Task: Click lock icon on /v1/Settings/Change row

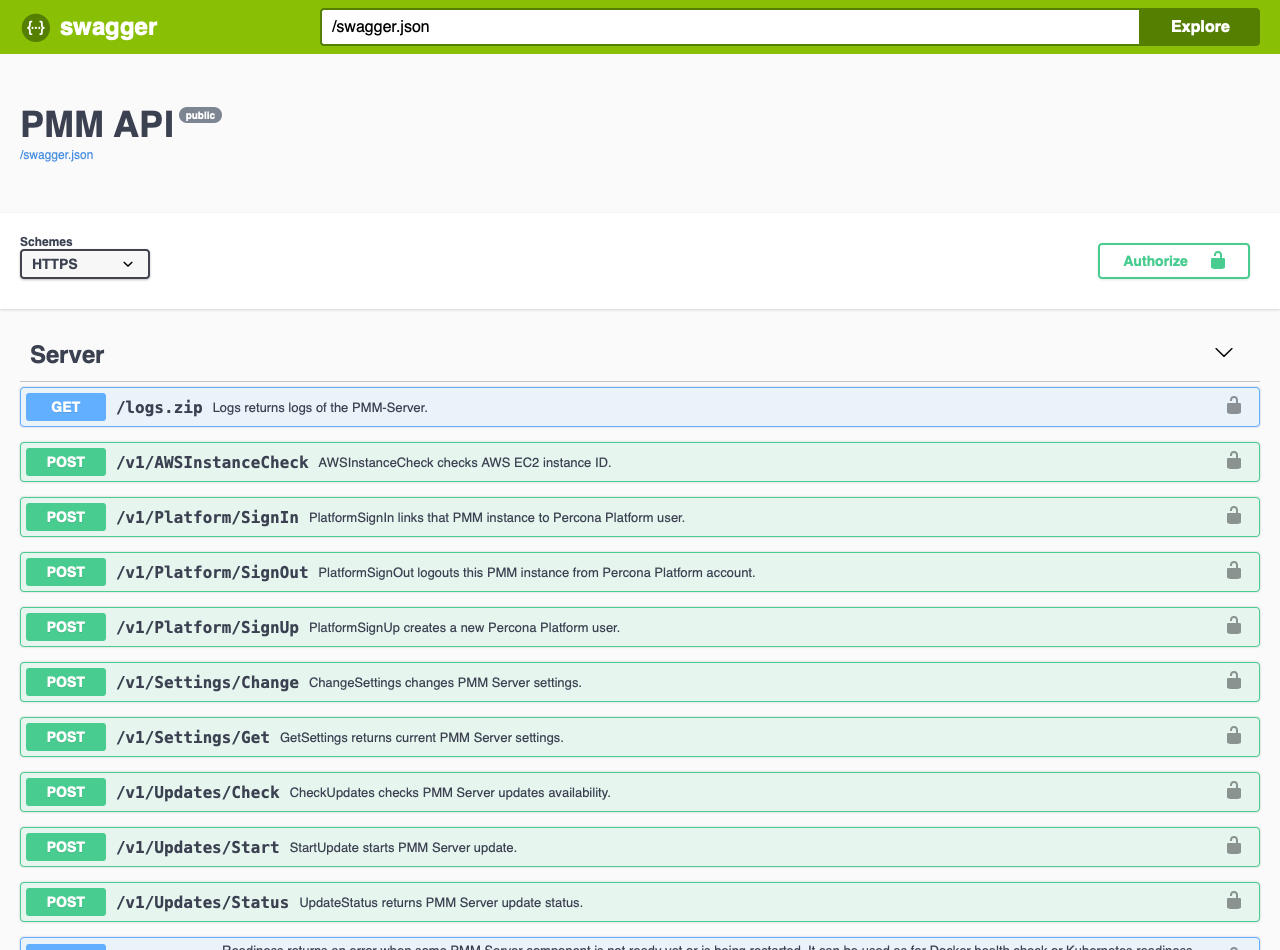Action: point(1234,681)
